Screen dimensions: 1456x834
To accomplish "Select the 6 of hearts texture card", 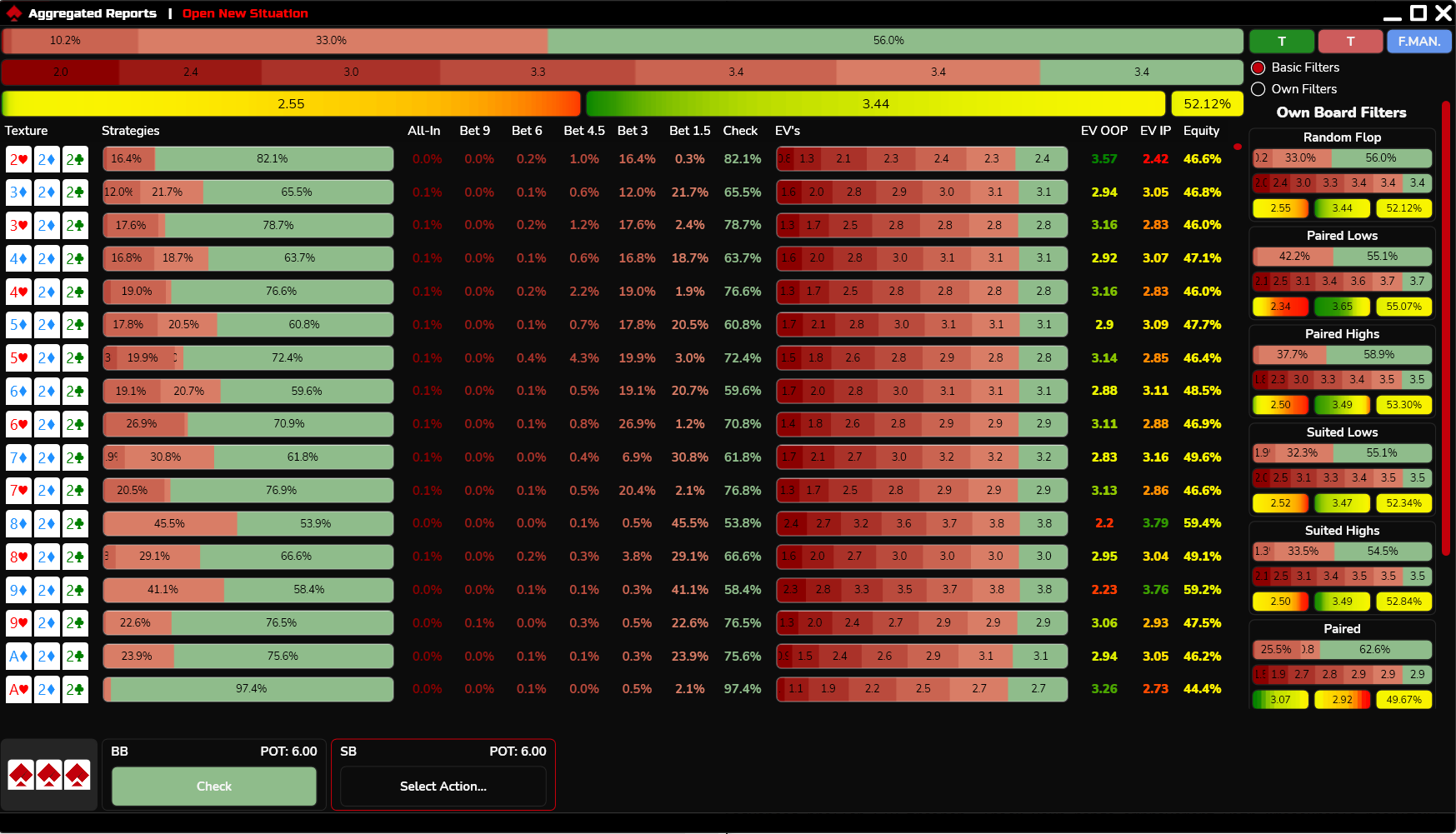I will tap(18, 424).
